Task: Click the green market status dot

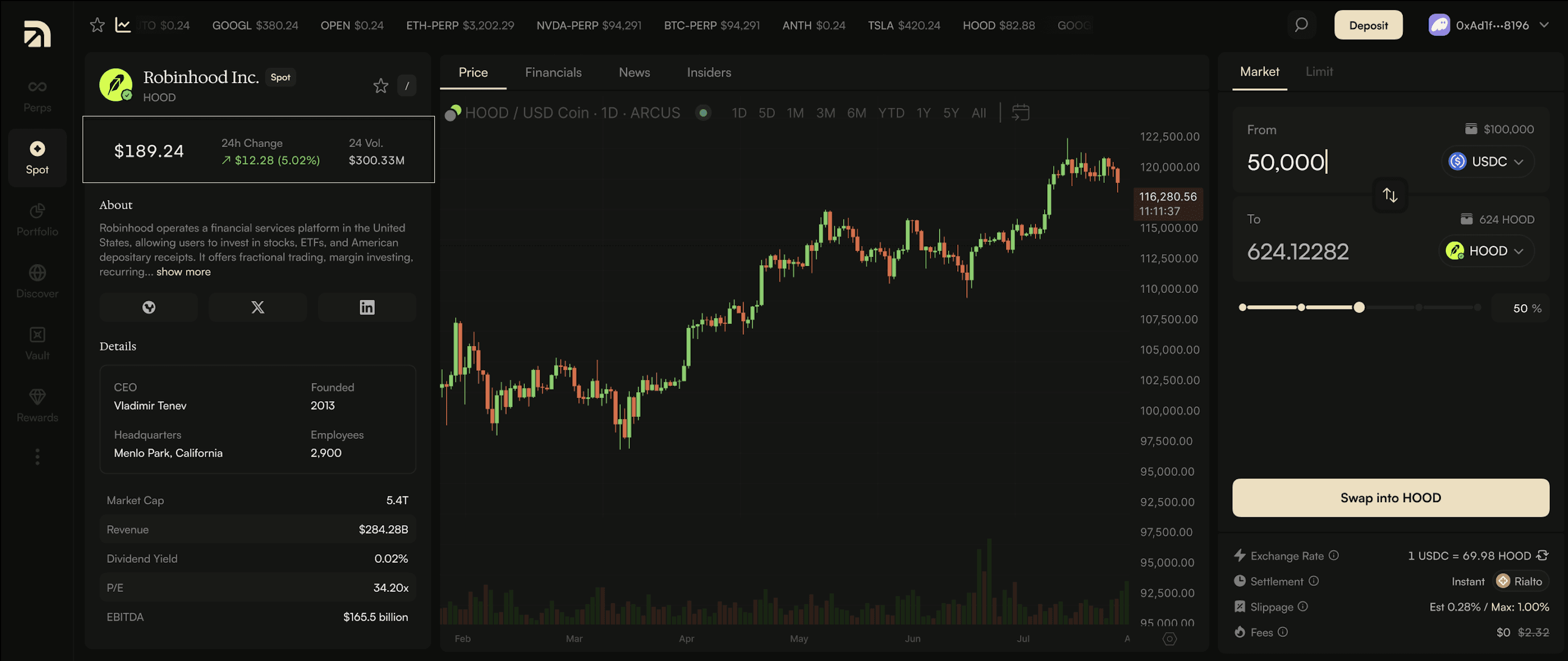Action: click(x=703, y=113)
